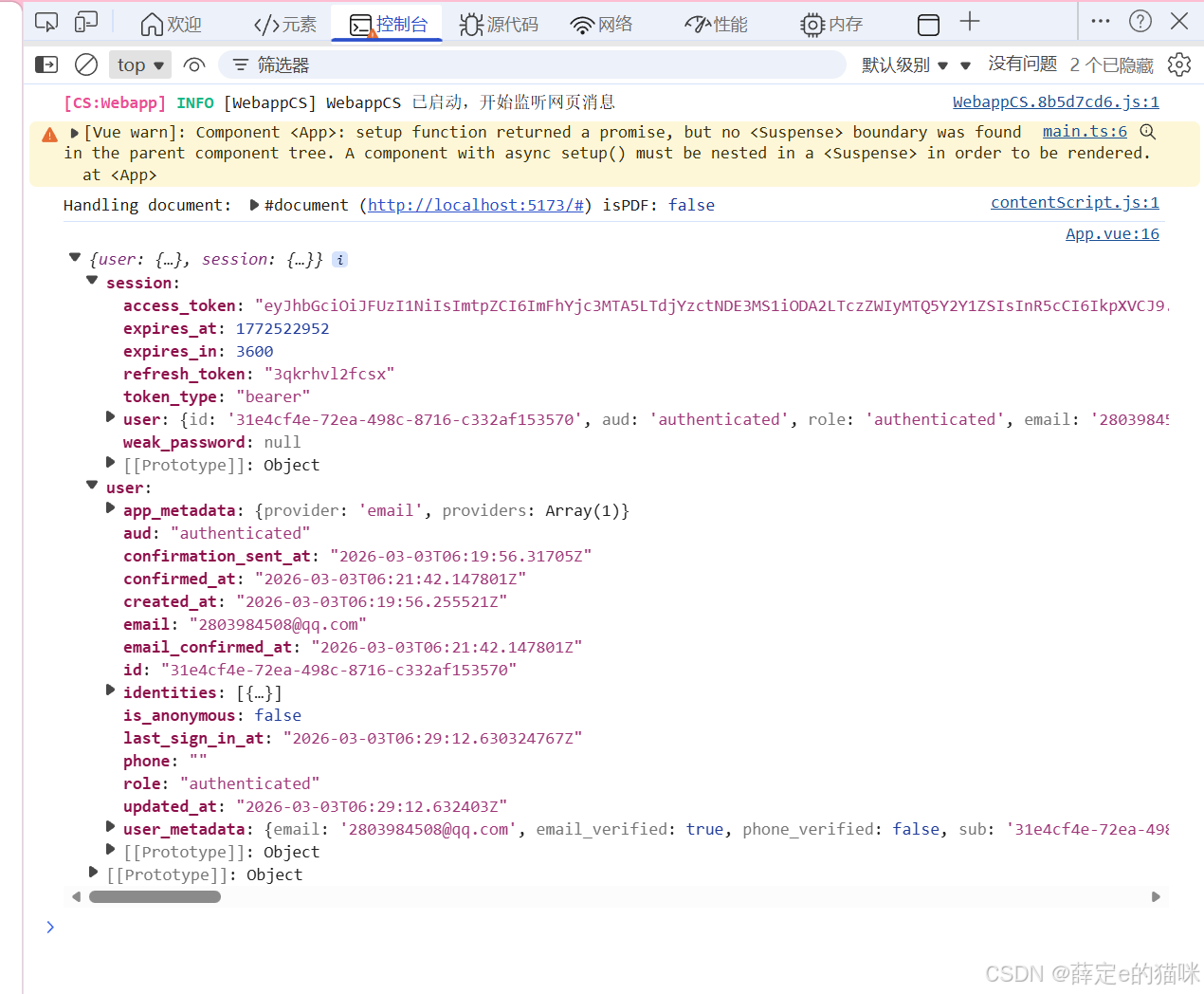Expand app_metadata property

coord(110,507)
